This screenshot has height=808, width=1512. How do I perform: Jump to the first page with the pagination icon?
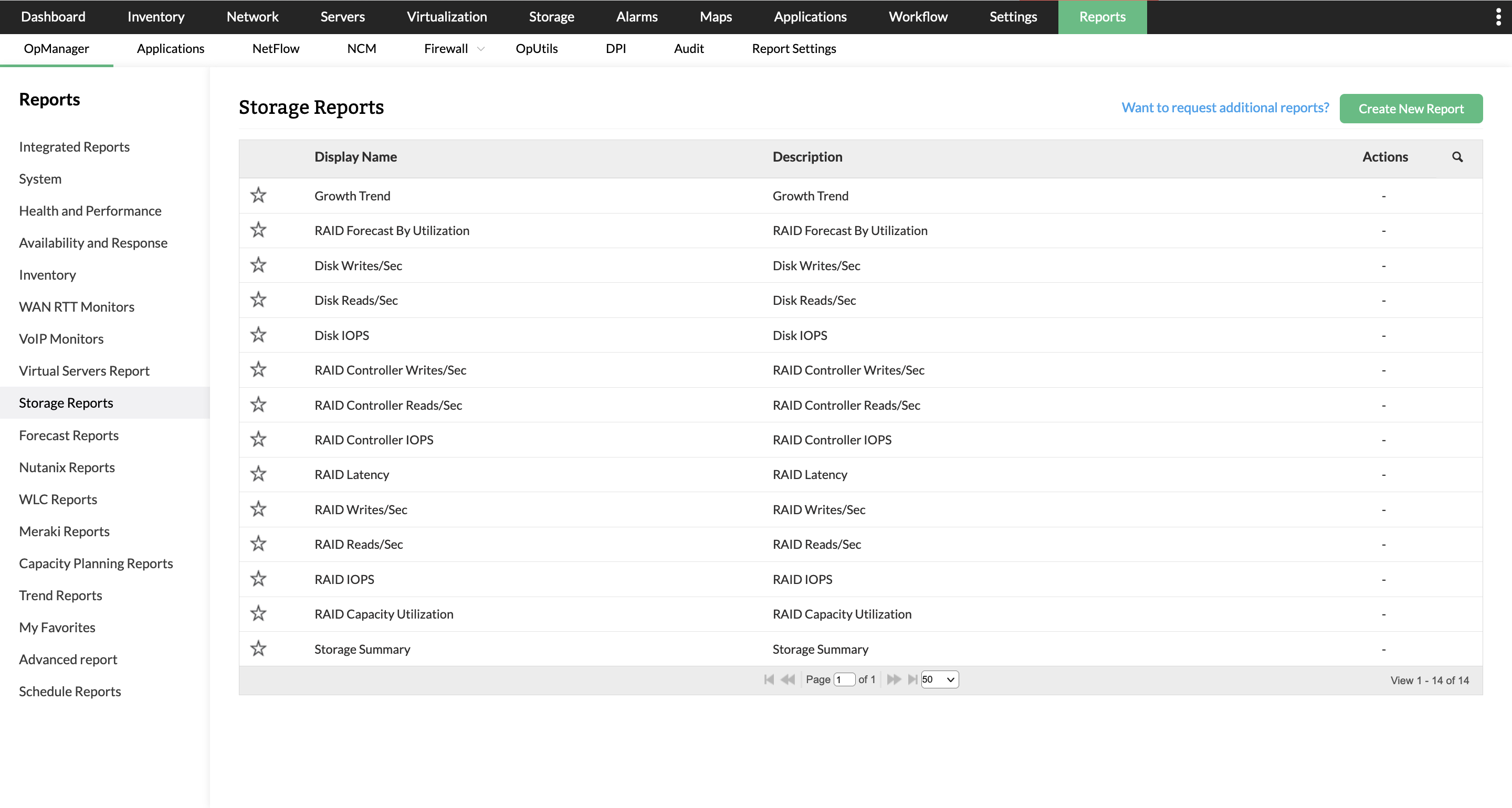click(x=770, y=679)
